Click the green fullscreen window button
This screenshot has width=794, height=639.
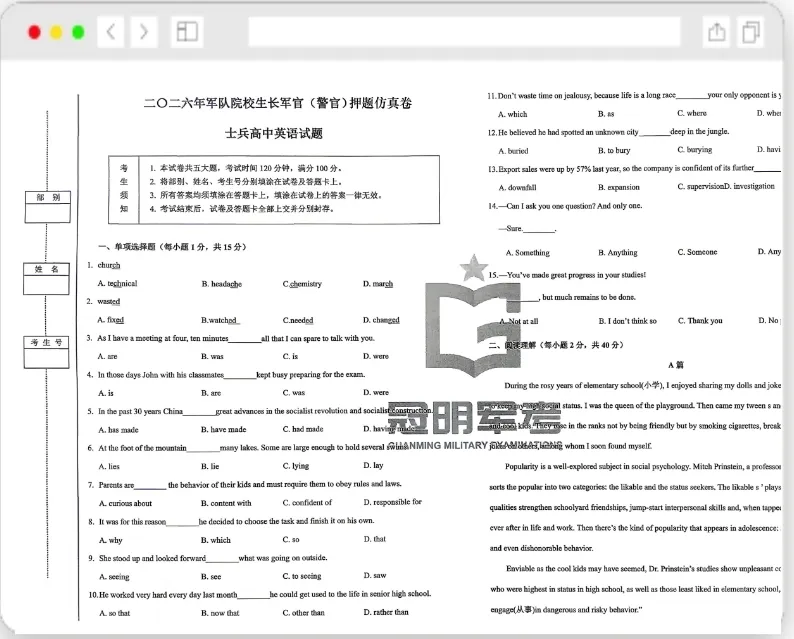(78, 32)
